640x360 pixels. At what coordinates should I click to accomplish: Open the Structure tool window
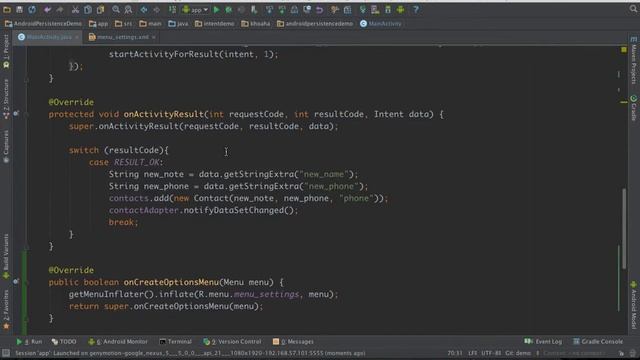click(6, 99)
